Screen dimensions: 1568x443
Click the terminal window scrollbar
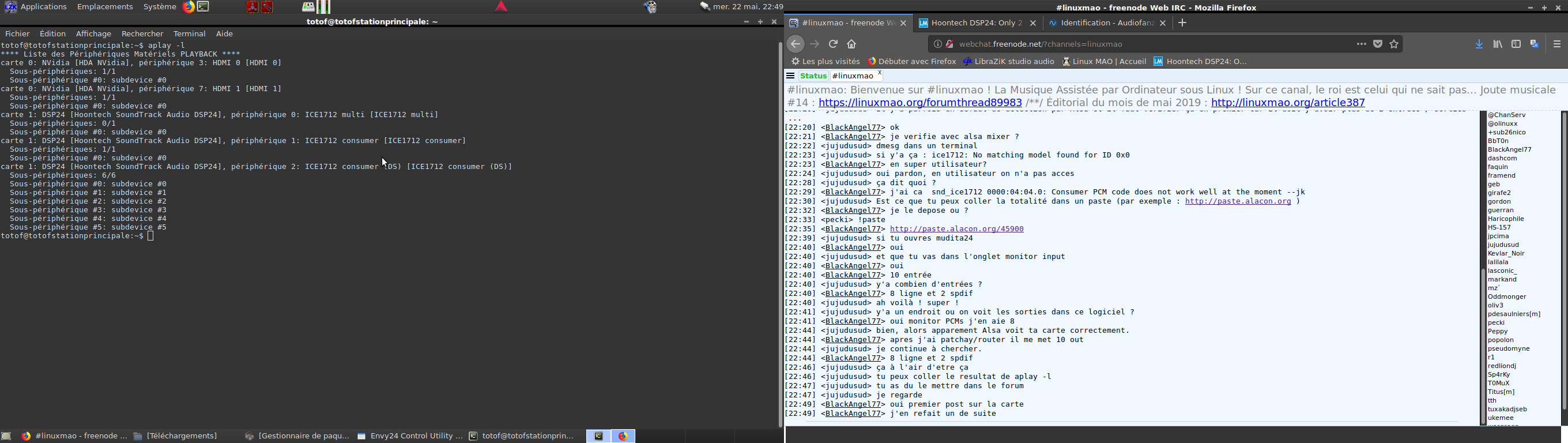[780, 235]
